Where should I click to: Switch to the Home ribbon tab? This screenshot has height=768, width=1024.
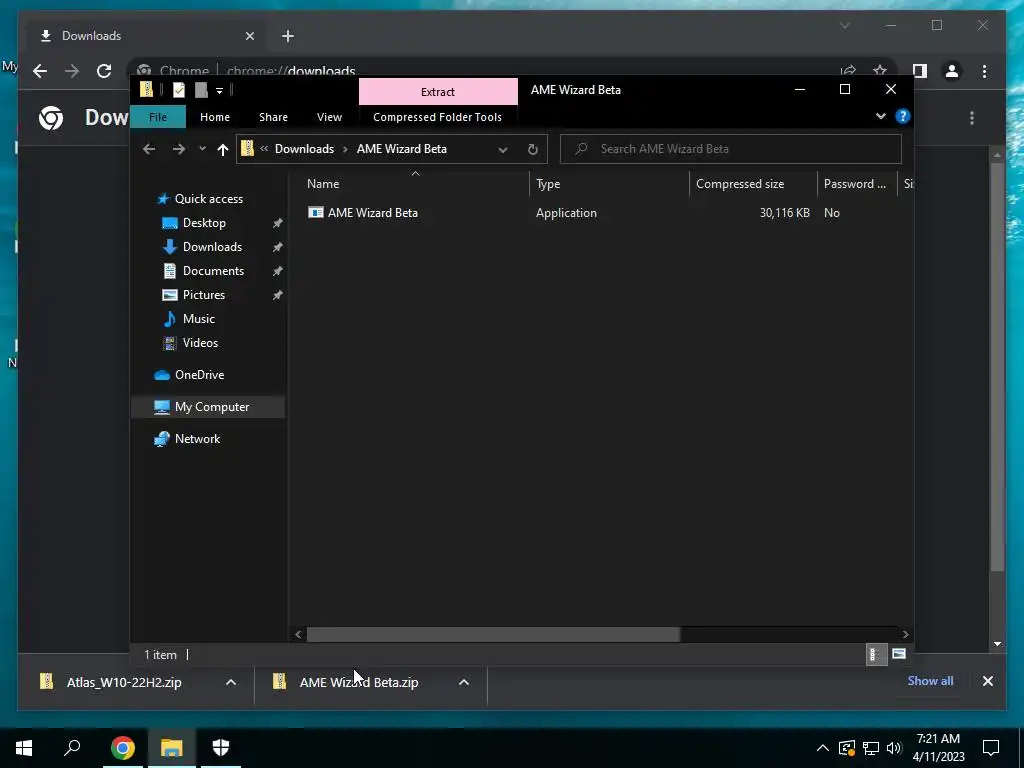tap(215, 117)
